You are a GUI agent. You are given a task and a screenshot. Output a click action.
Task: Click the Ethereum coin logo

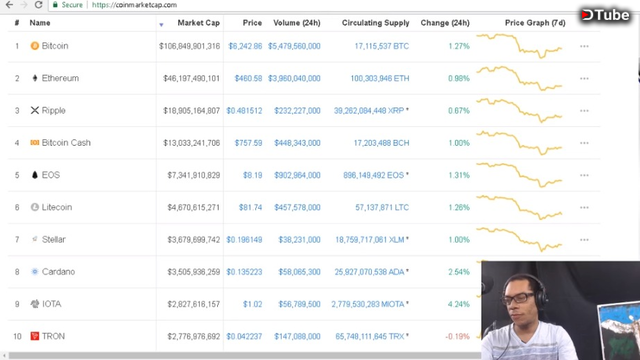(x=35, y=78)
